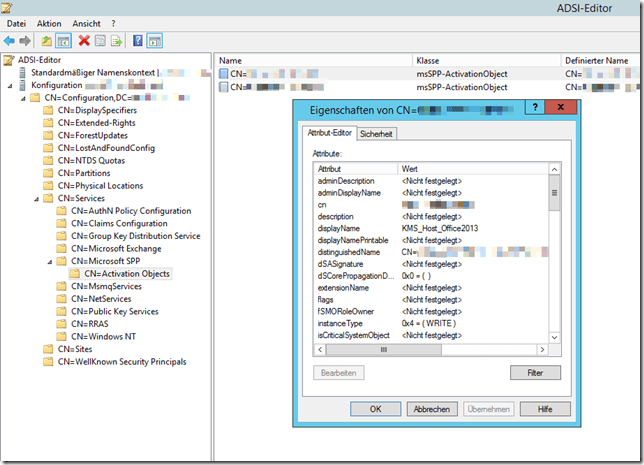This screenshot has height=465, width=644.
Task: Toggle the console tree pane icon
Action: pos(62,41)
